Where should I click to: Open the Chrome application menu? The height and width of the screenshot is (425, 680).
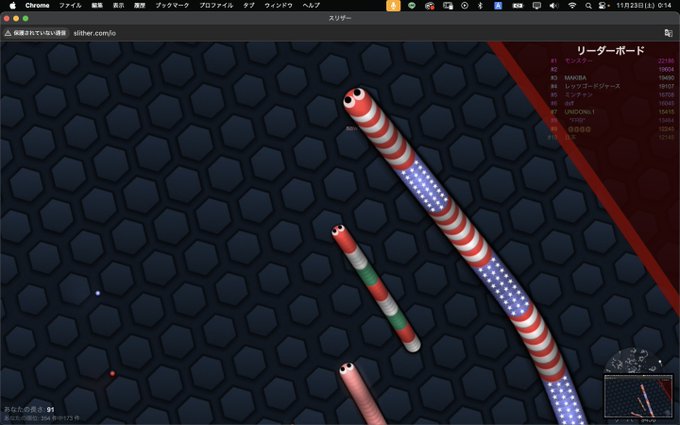click(37, 6)
